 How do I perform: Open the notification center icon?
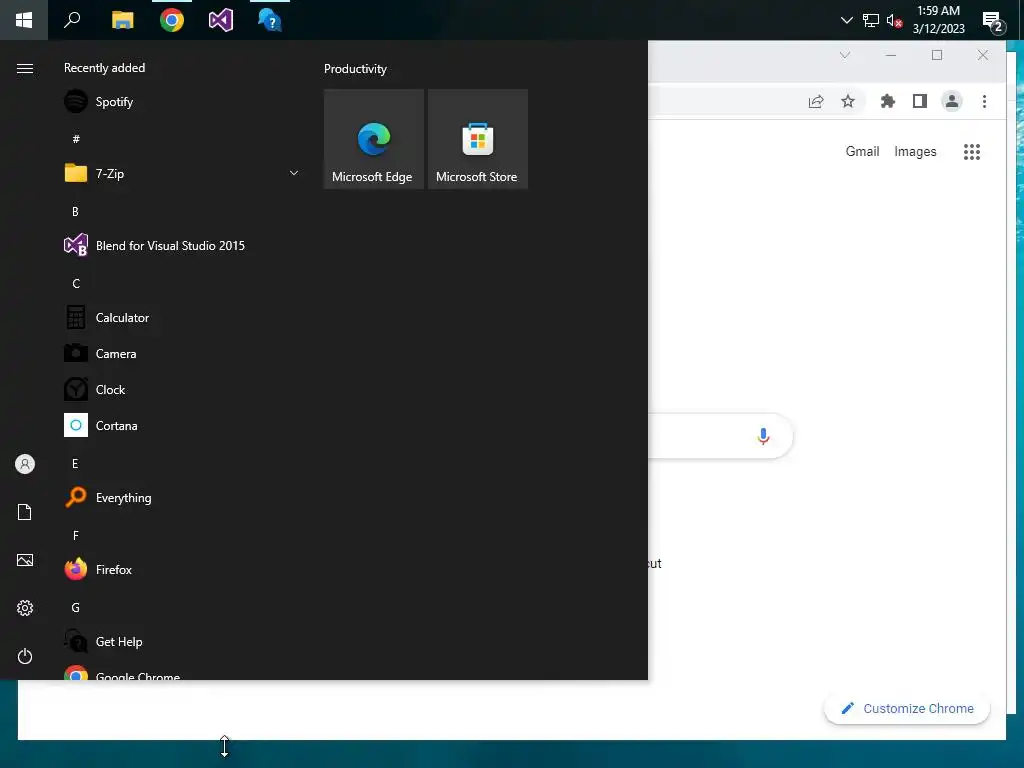click(993, 22)
